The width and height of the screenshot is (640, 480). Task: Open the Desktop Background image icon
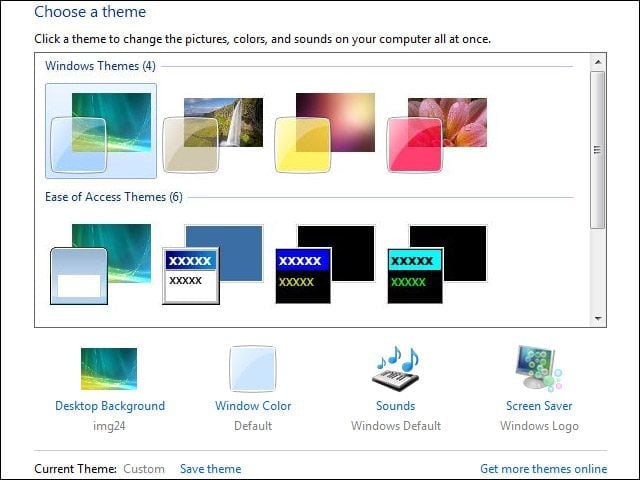pyautogui.click(x=109, y=369)
